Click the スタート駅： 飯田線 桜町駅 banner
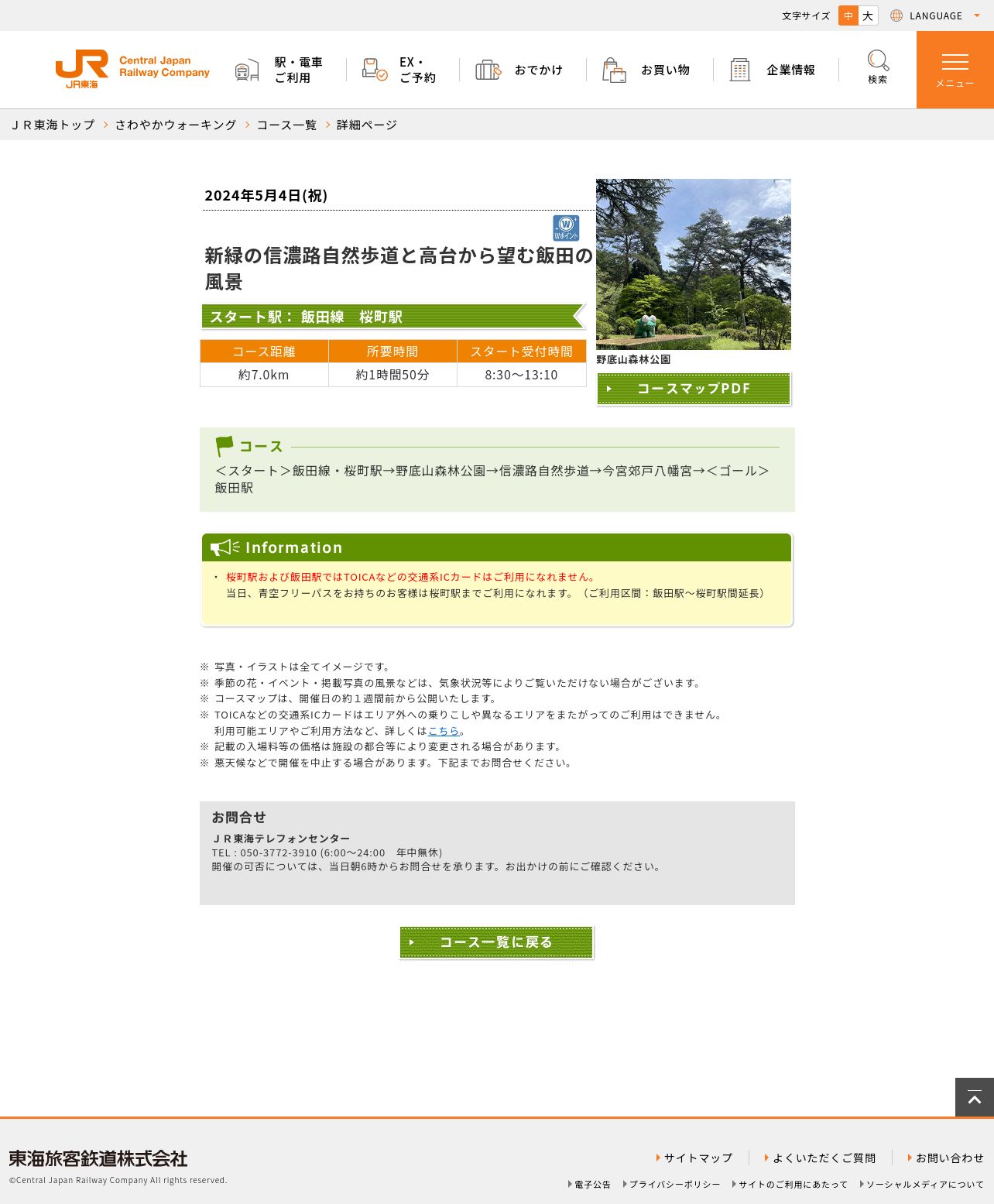This screenshot has width=994, height=1204. tap(393, 317)
